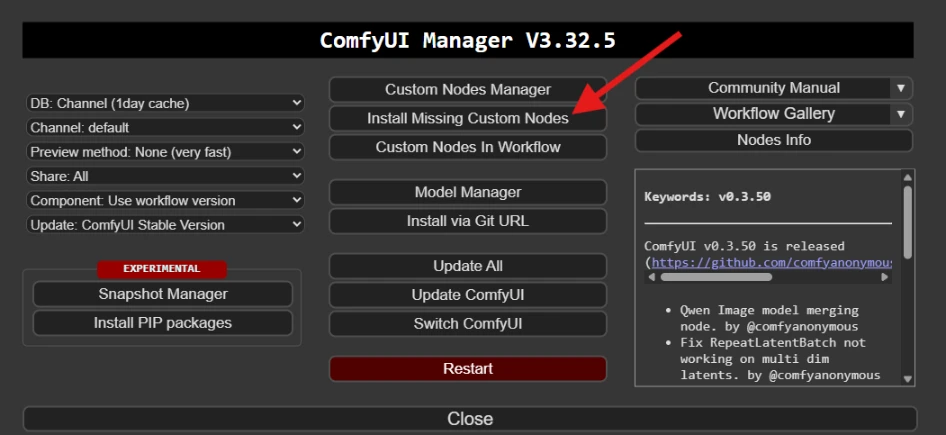Open Custom Nodes In Workflow
946x435 pixels.
click(468, 147)
